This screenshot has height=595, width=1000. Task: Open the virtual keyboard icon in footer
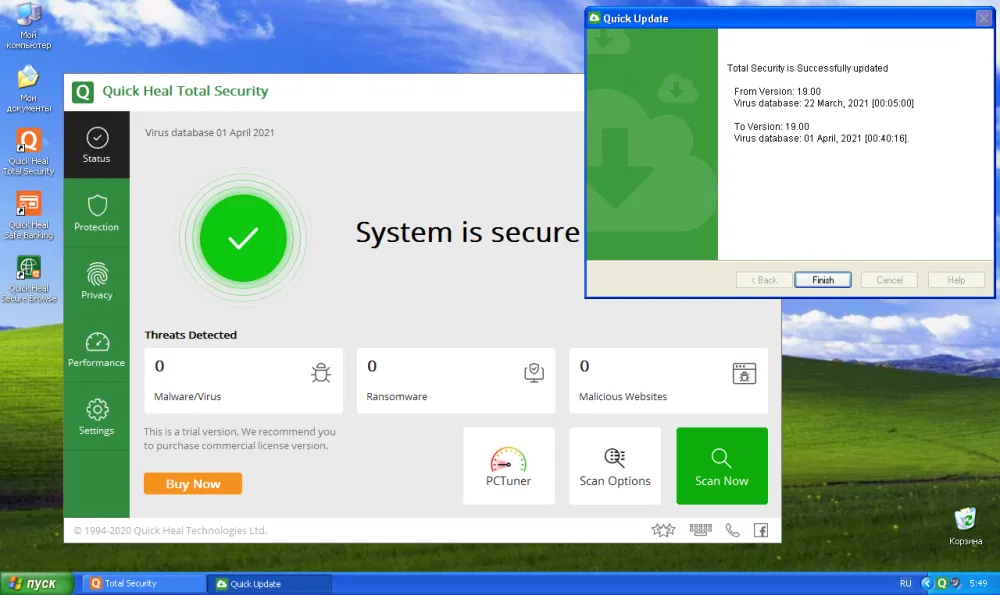pos(700,529)
